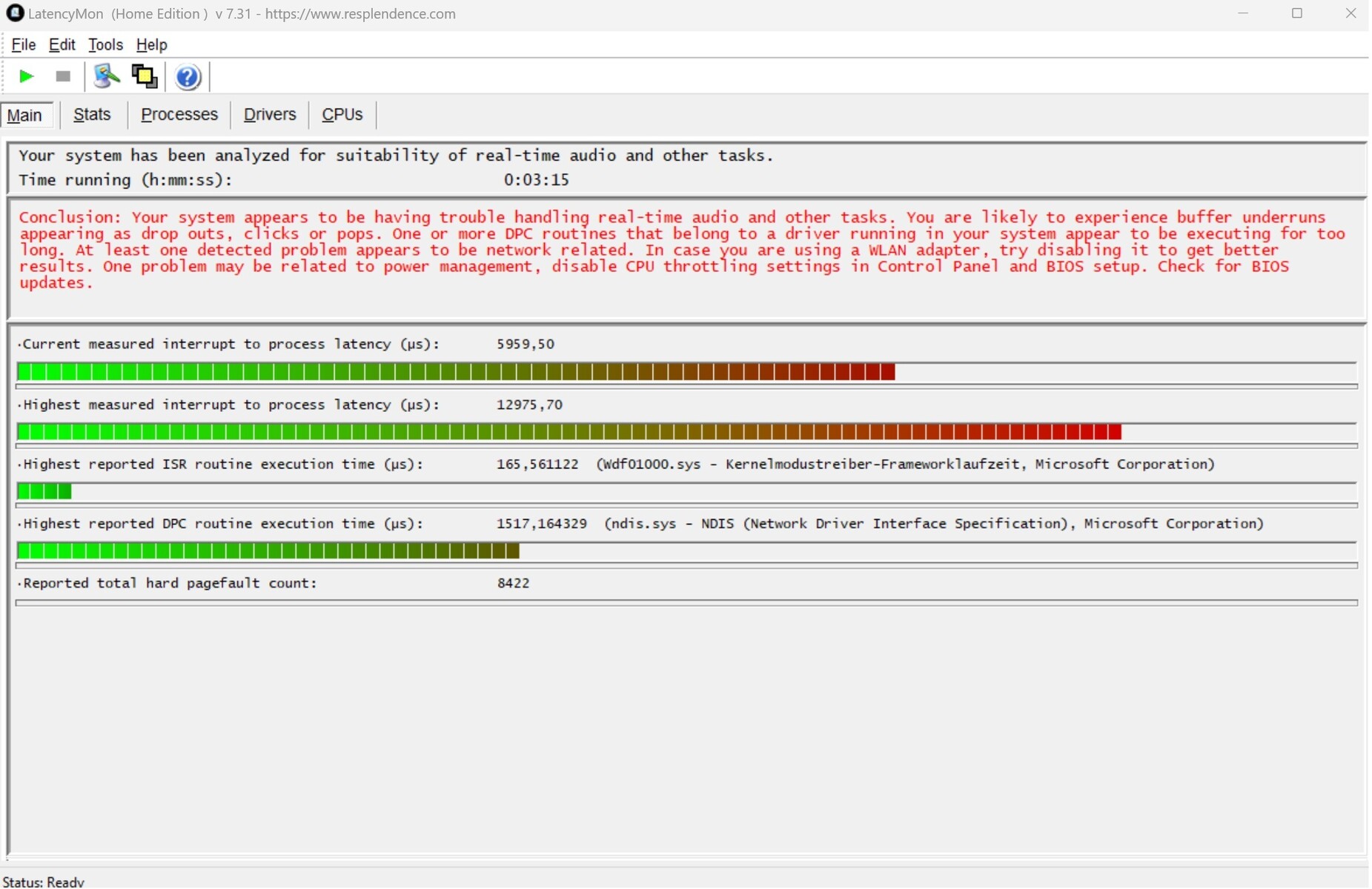This screenshot has width=1372, height=889.
Task: Open the Tools menu
Action: coord(105,44)
